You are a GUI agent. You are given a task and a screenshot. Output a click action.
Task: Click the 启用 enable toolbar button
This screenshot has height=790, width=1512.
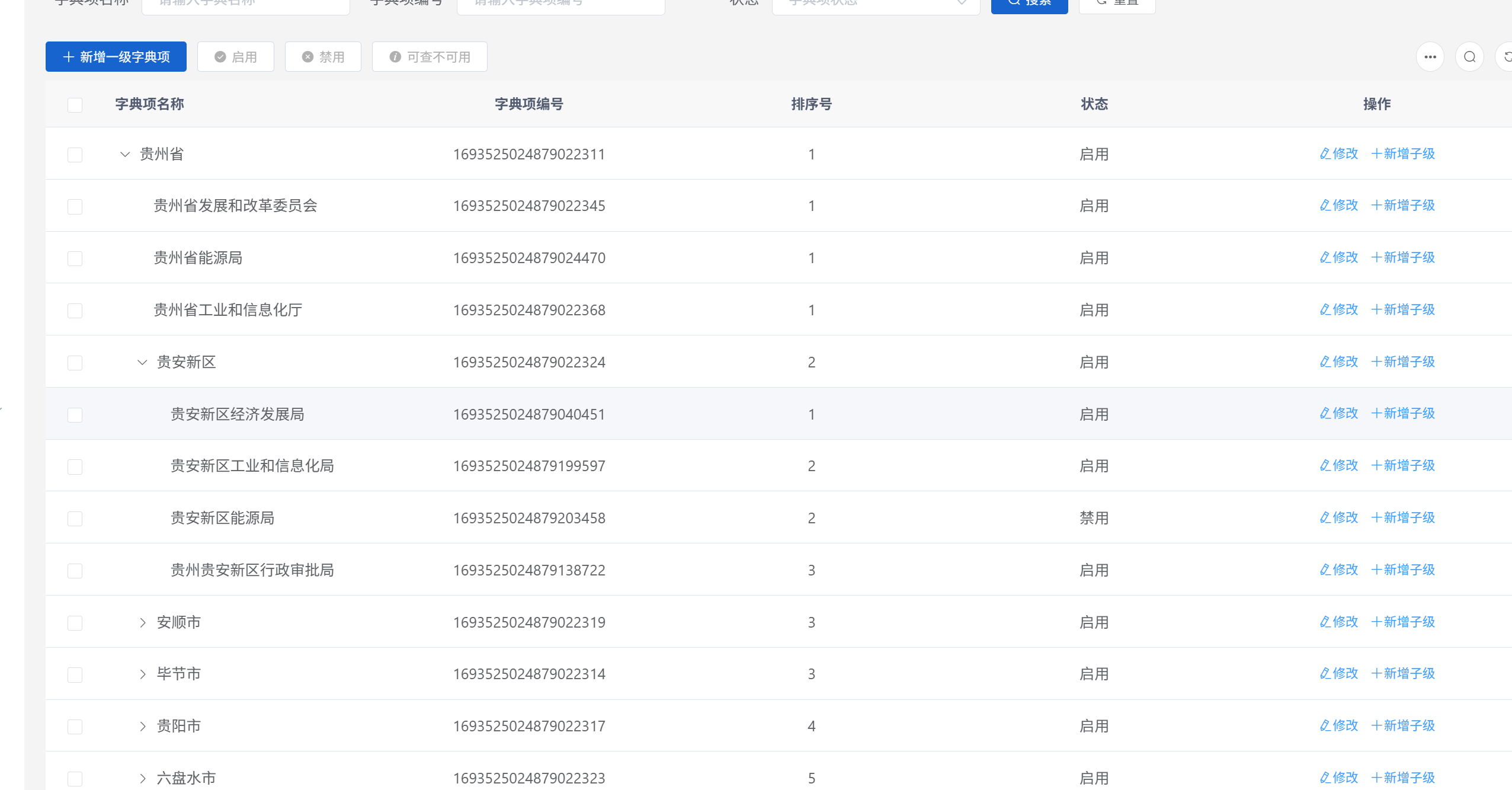click(x=236, y=57)
